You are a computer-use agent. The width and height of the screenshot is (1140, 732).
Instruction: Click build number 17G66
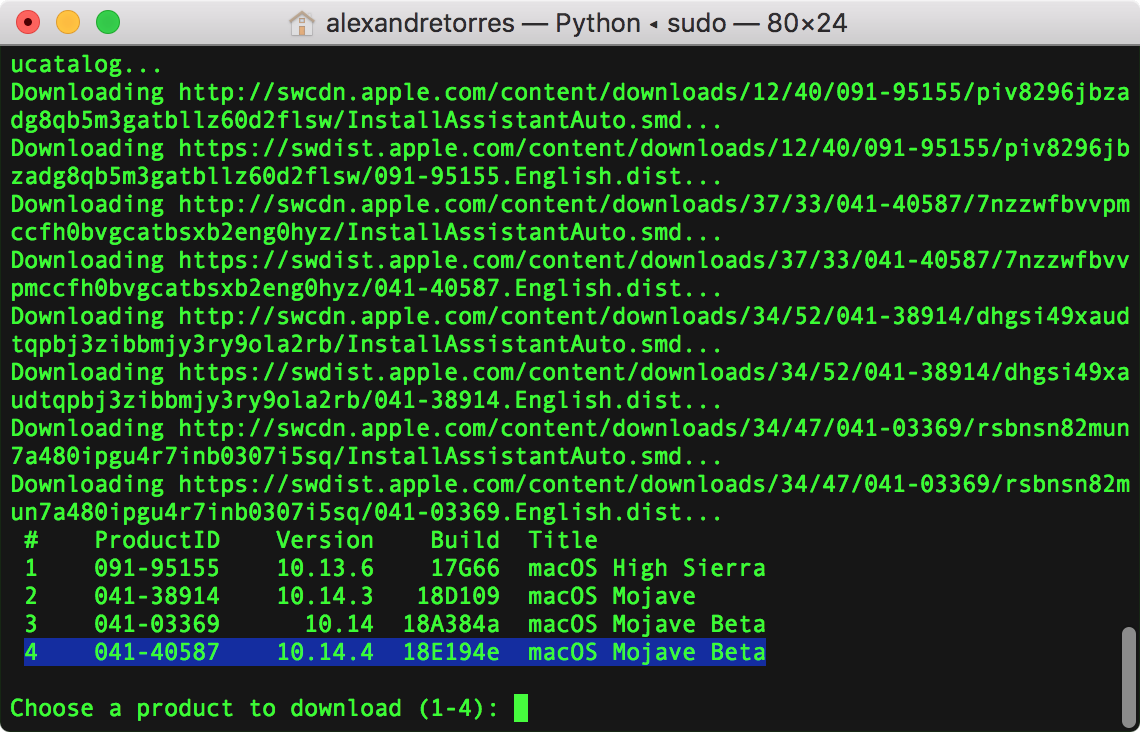tap(465, 568)
